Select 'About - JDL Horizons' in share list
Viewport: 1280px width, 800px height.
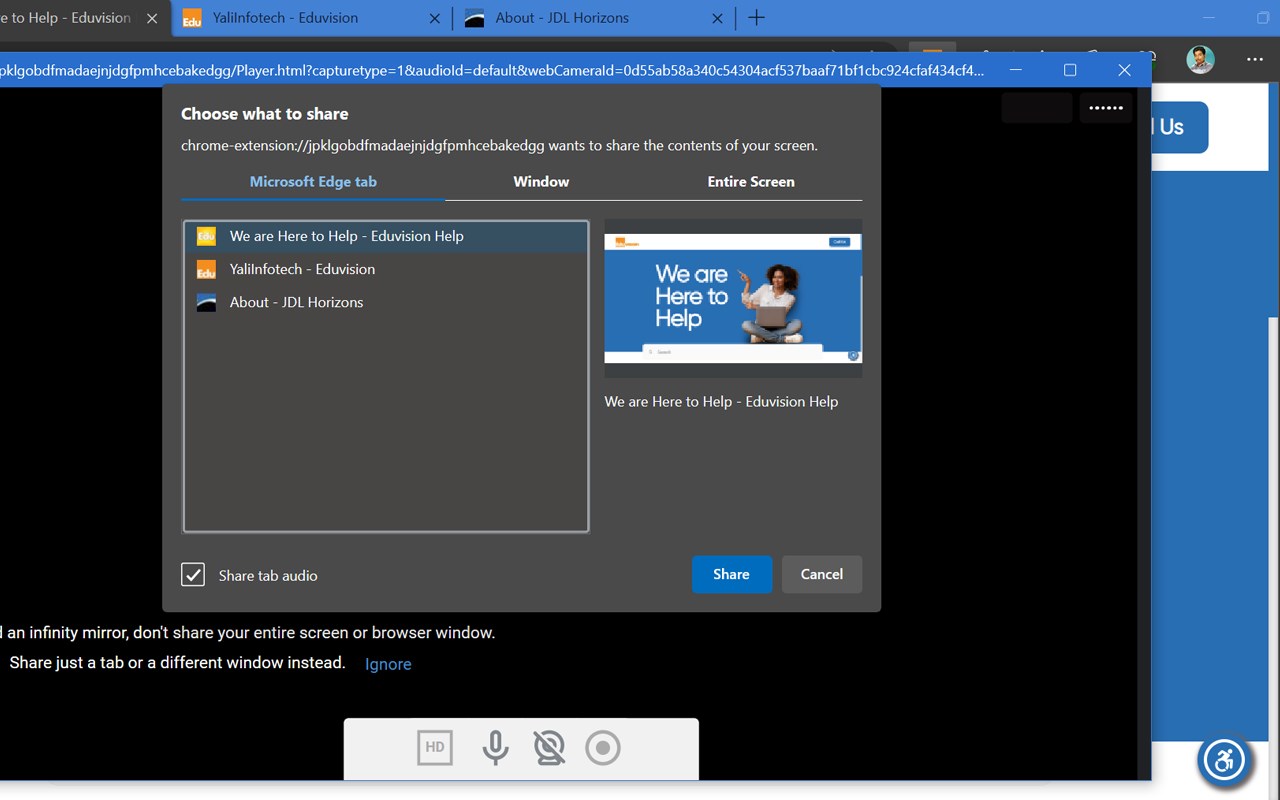(x=386, y=302)
